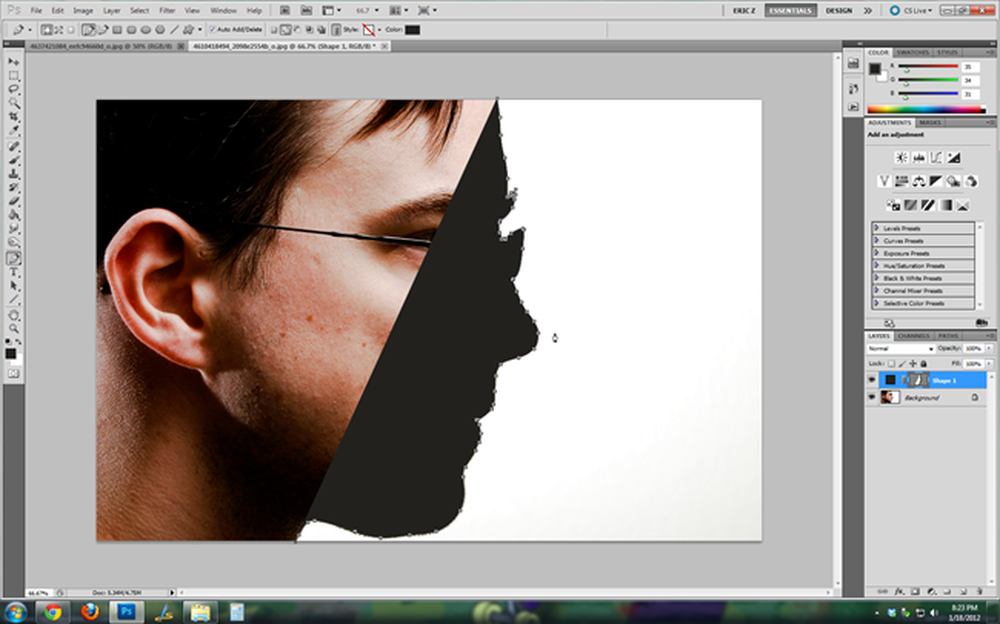The height and width of the screenshot is (624, 1000).
Task: Toggle lock image pixels
Action: (x=902, y=363)
